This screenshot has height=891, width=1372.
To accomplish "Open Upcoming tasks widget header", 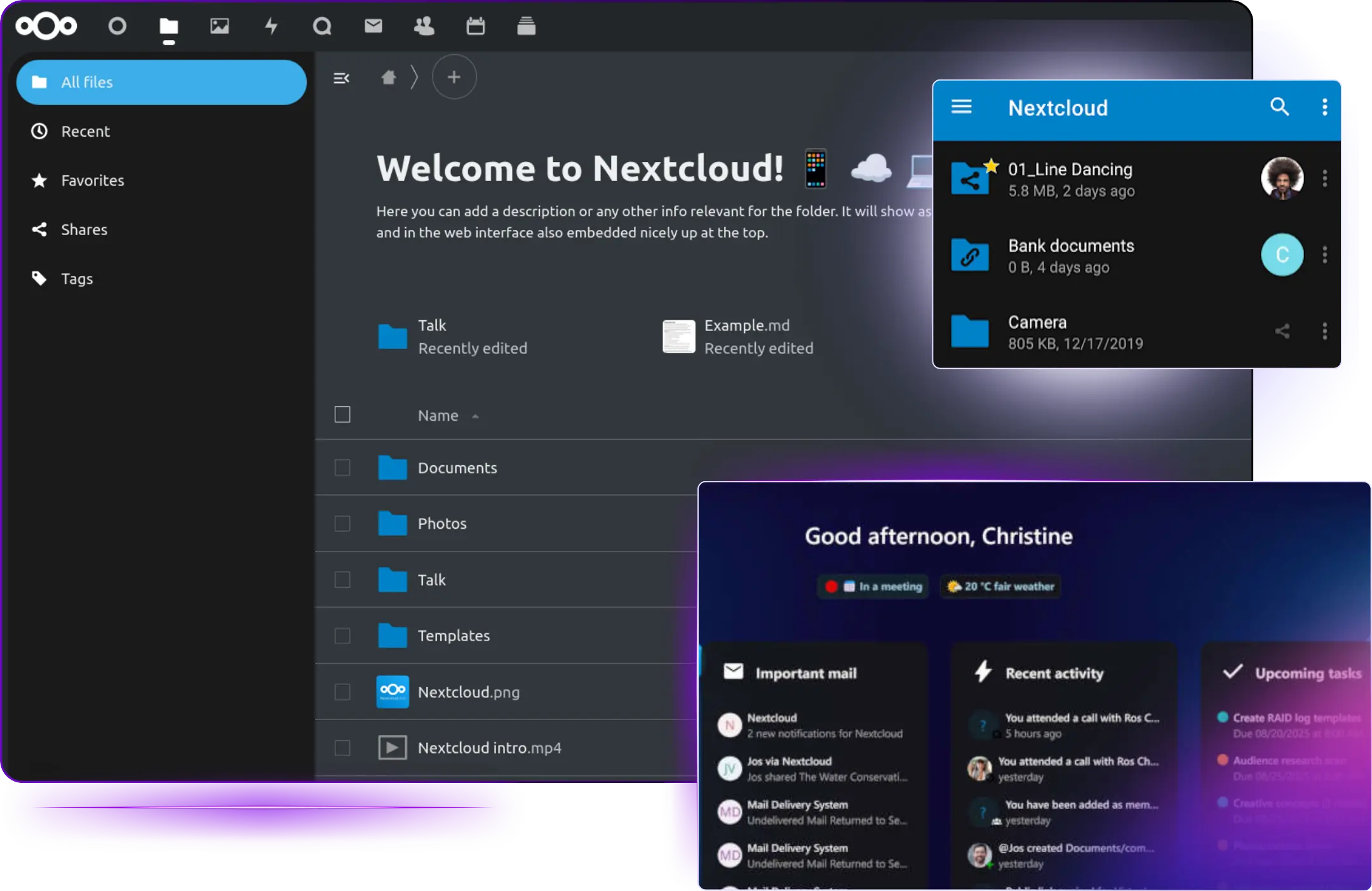I will [x=1292, y=672].
